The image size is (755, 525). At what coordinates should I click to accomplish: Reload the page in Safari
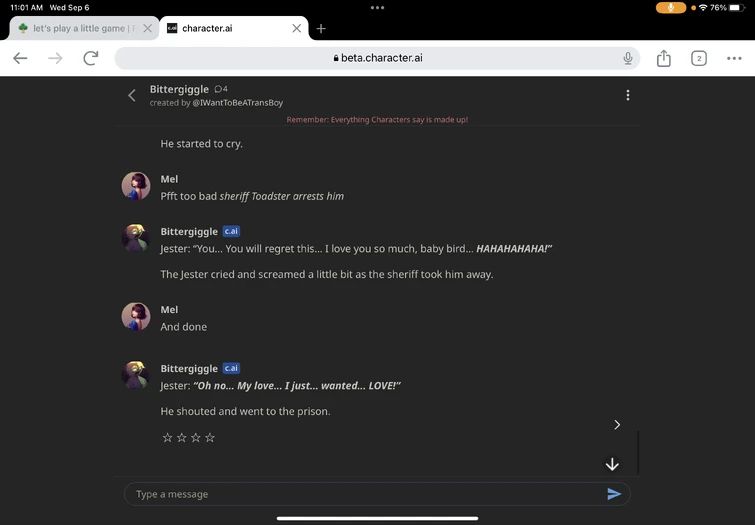pyautogui.click(x=91, y=58)
